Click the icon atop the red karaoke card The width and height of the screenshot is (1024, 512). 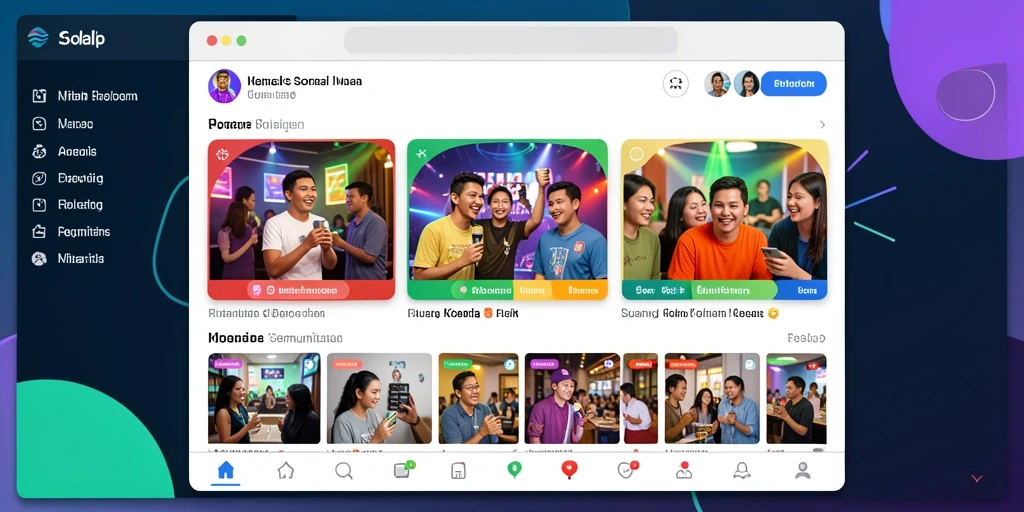[x=221, y=154]
